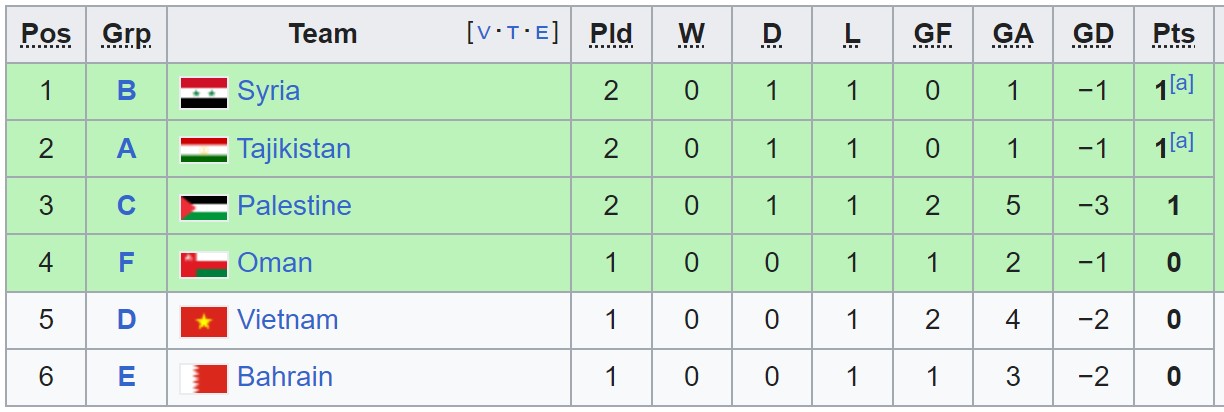Click the Tajikistan flag icon
The image size is (1224, 412).
pyautogui.click(x=204, y=150)
